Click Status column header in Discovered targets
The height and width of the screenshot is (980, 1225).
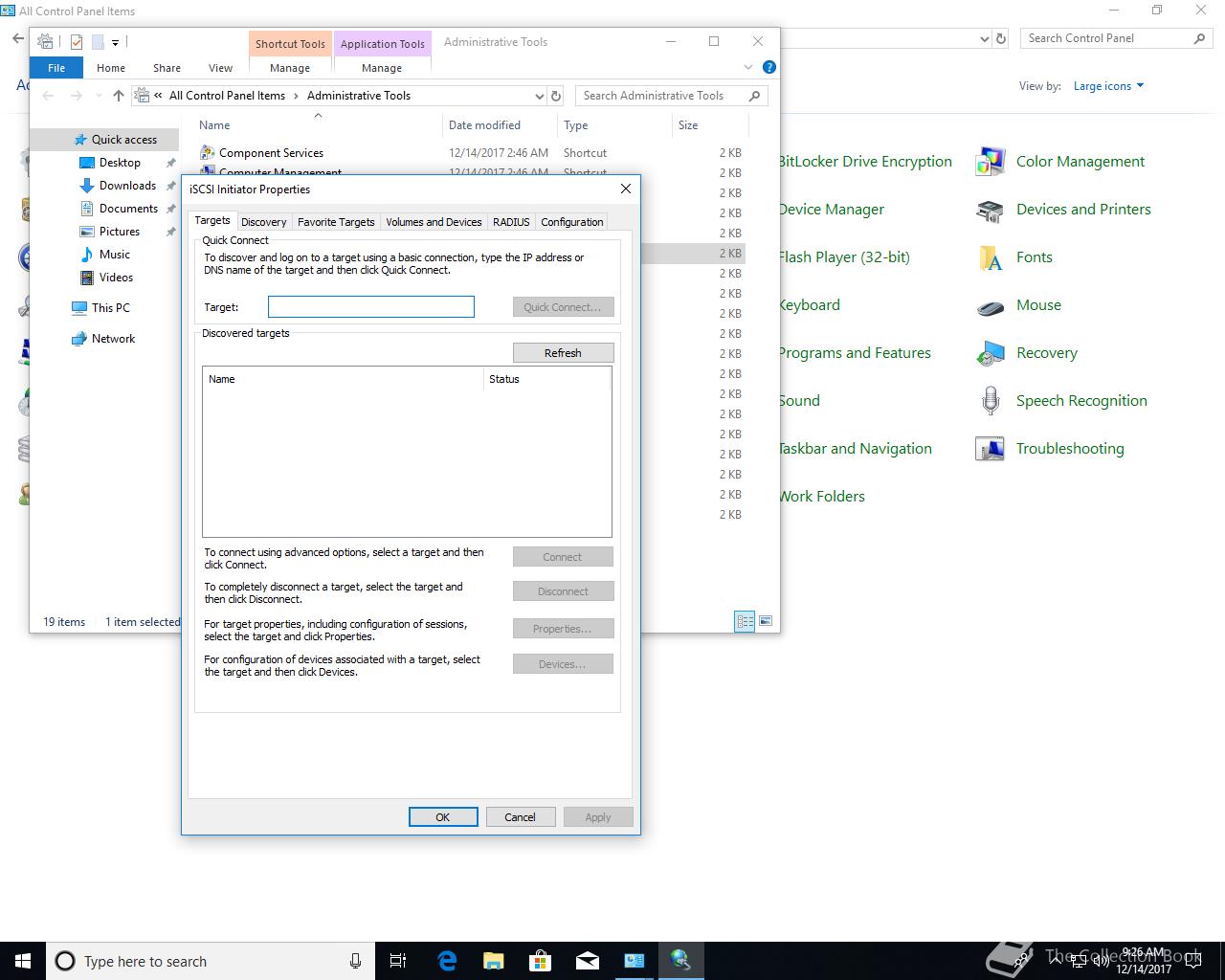pos(546,379)
